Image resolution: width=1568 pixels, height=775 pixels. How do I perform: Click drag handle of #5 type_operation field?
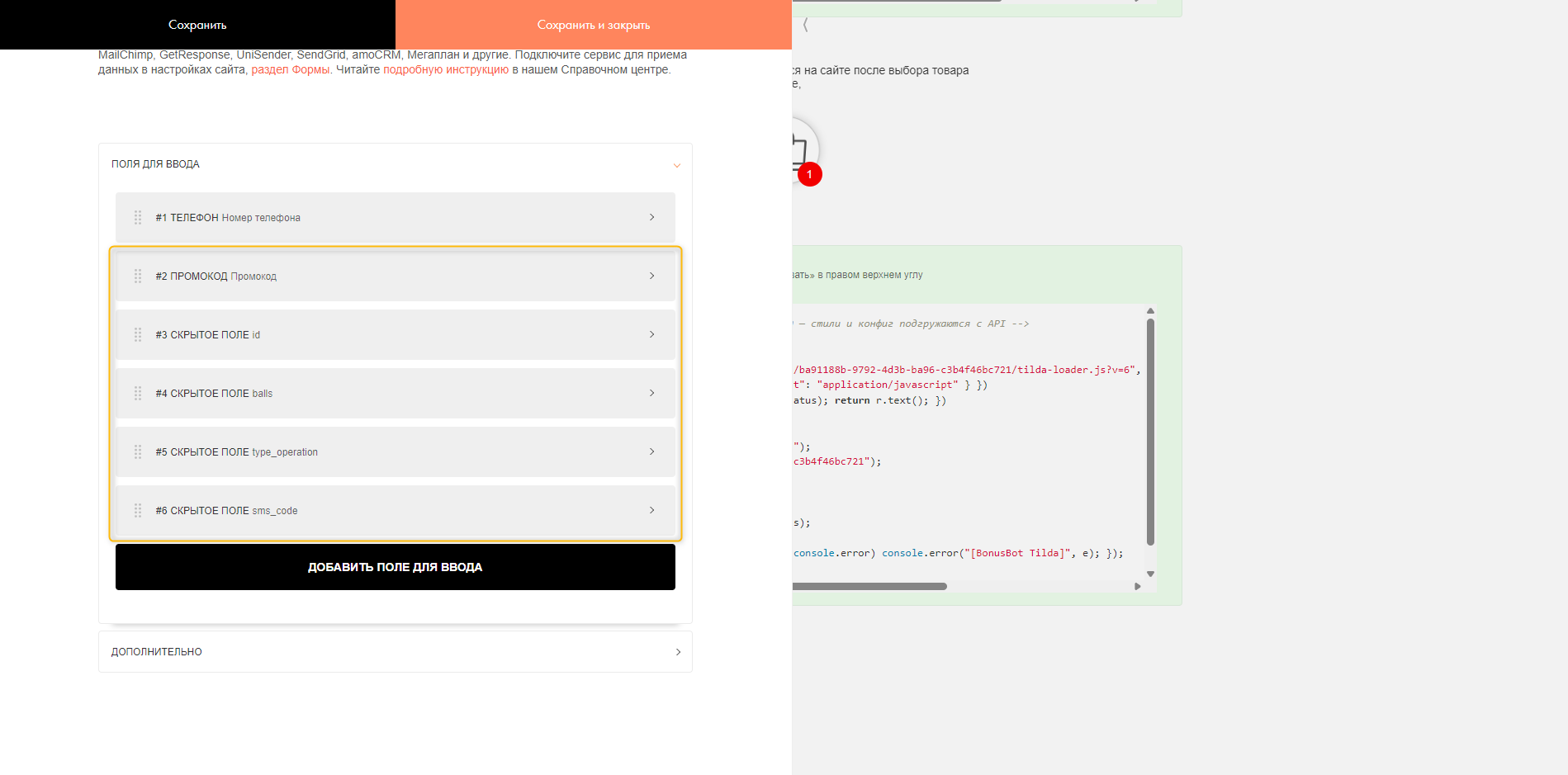coord(138,452)
